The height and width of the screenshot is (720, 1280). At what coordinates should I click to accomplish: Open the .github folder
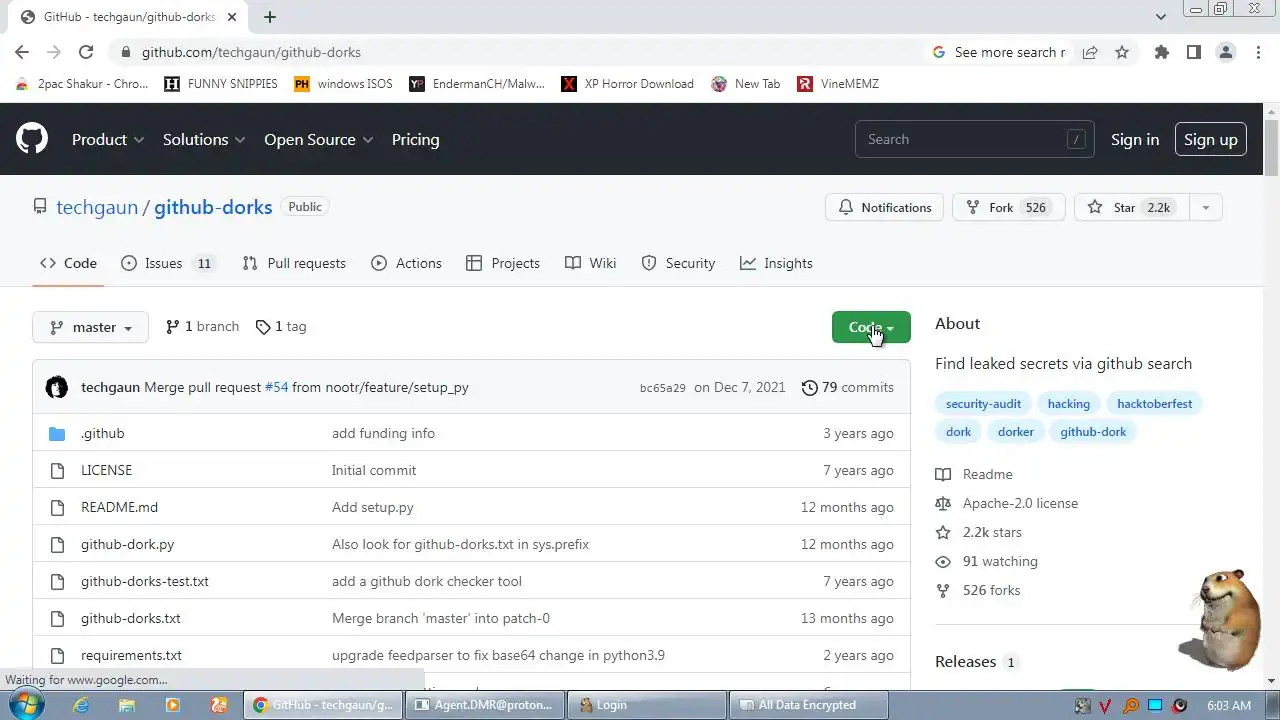pyautogui.click(x=103, y=433)
